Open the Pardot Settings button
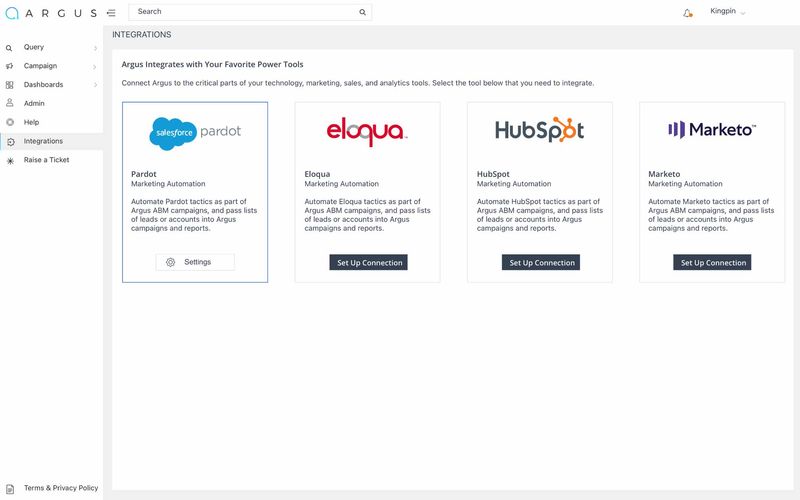The height and width of the screenshot is (500, 800). click(x=195, y=262)
